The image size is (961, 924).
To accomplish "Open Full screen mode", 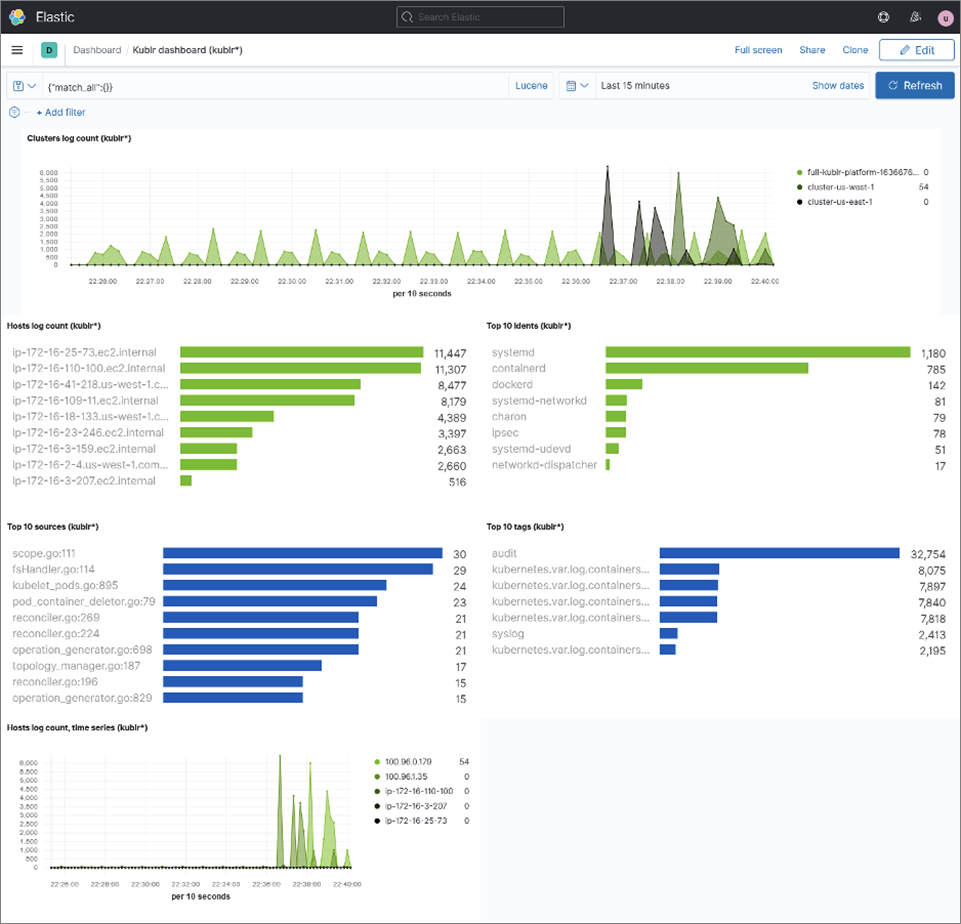I will point(758,50).
